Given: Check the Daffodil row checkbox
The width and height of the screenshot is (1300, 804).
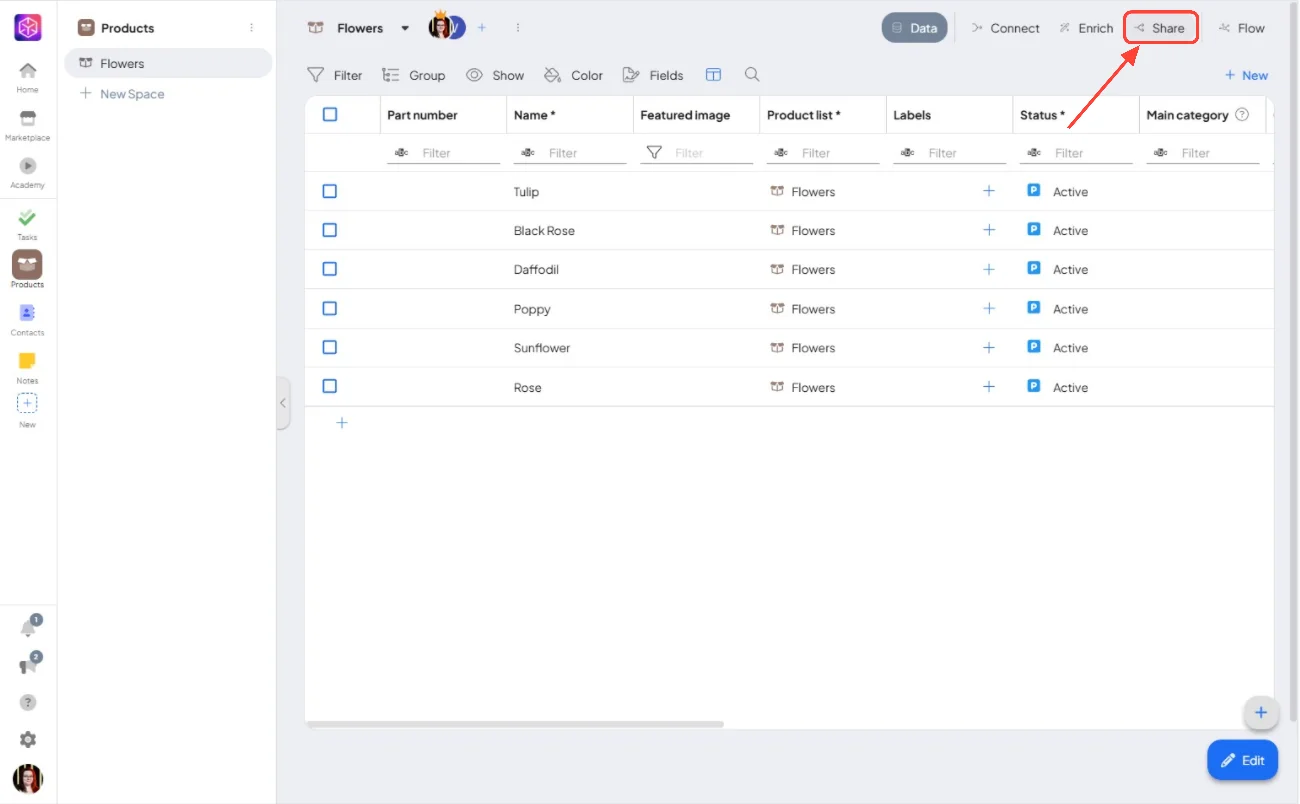Looking at the screenshot, I should click(x=330, y=269).
